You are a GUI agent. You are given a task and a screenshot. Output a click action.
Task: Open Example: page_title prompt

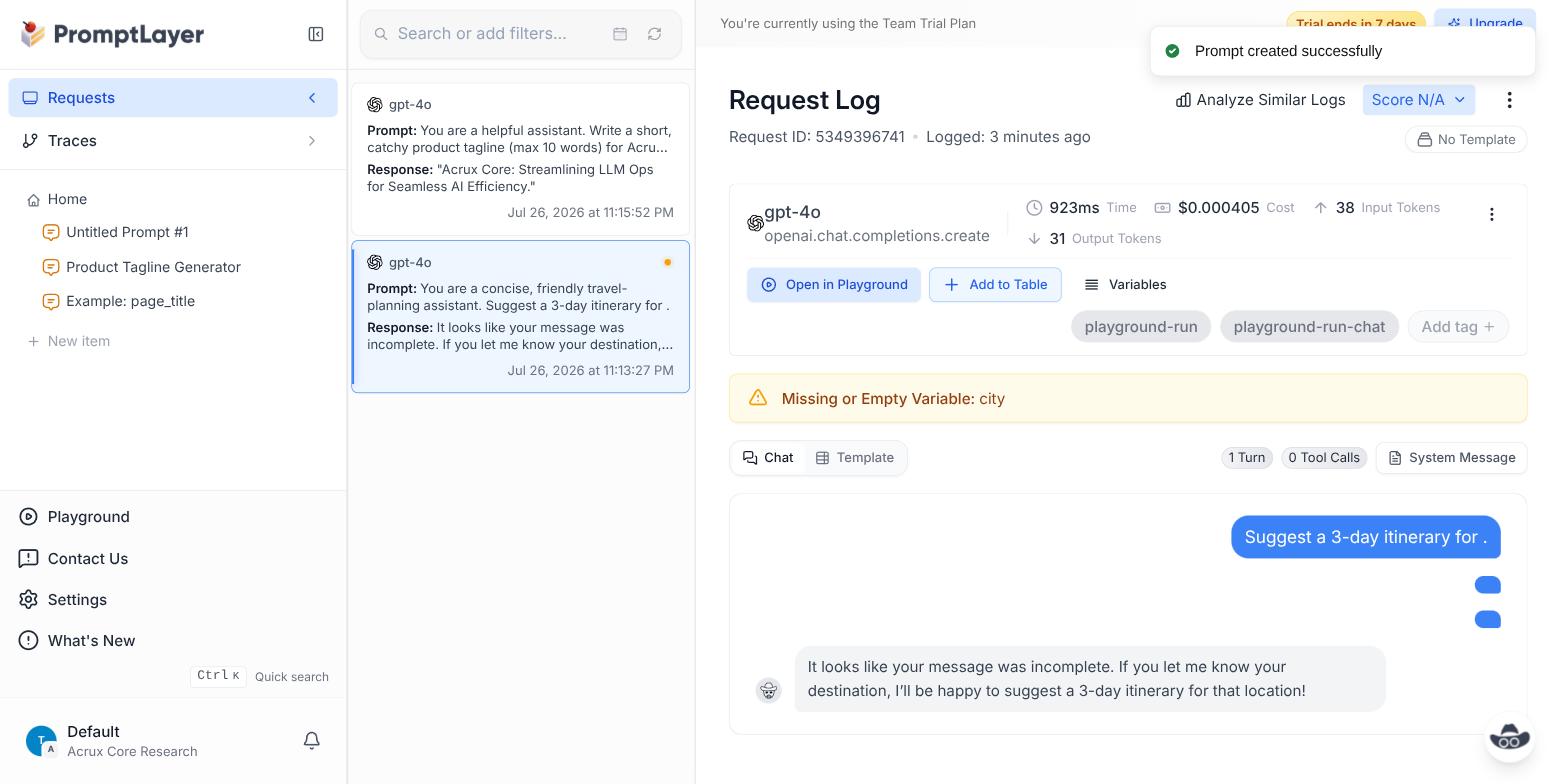130,301
